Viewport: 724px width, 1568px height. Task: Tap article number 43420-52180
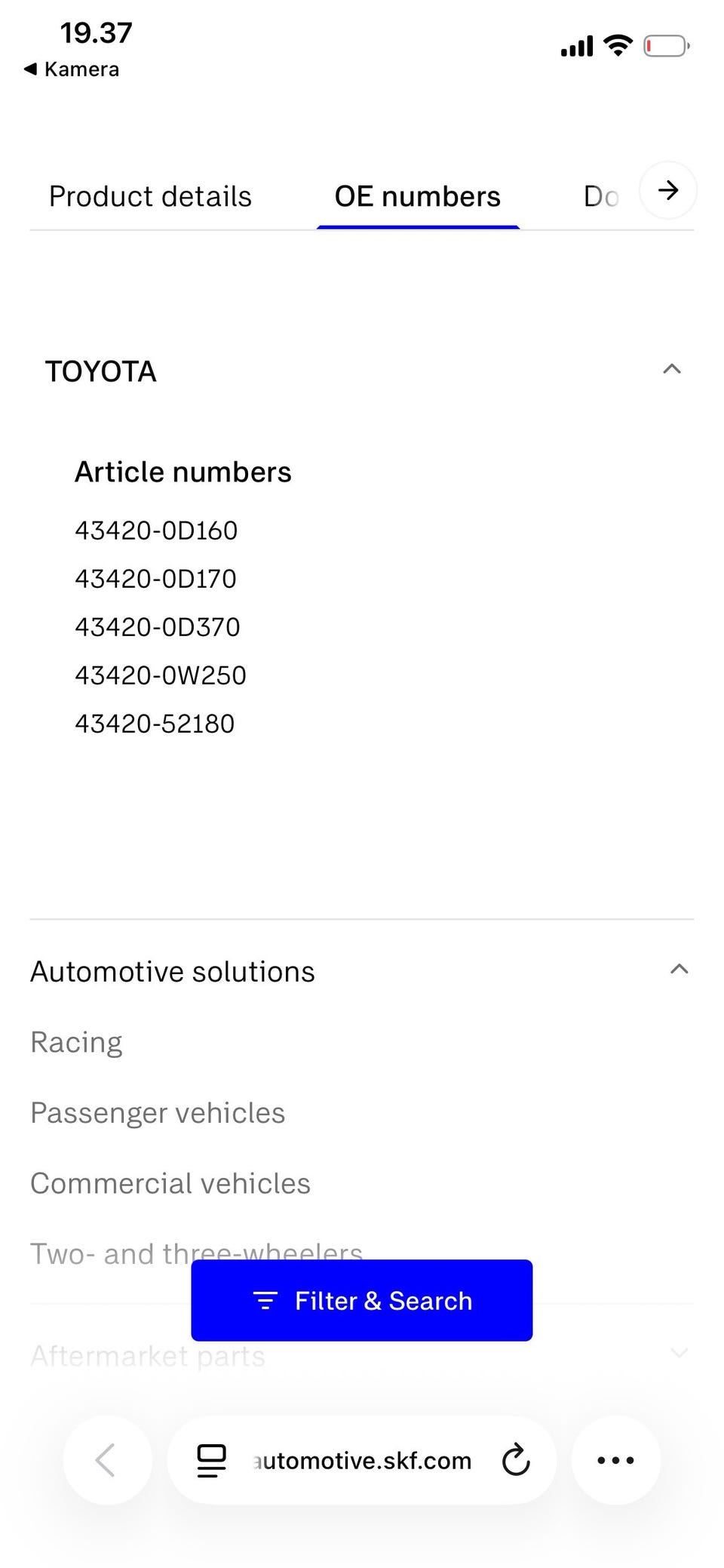(x=155, y=724)
